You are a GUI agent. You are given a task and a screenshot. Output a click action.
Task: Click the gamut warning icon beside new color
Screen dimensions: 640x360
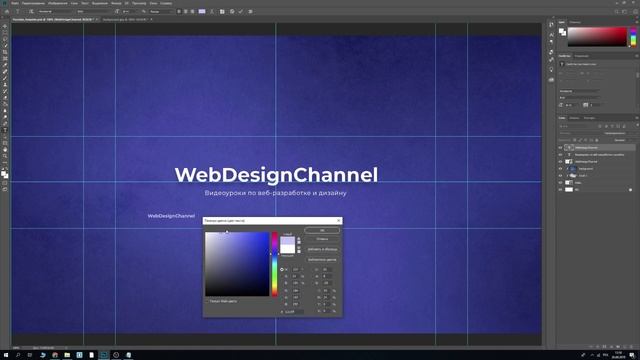[x=299, y=239]
